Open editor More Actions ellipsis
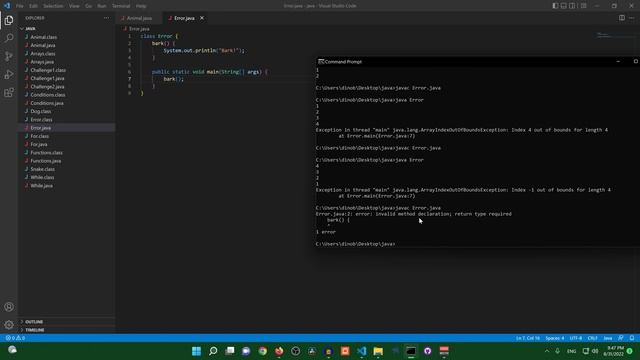 click(631, 18)
